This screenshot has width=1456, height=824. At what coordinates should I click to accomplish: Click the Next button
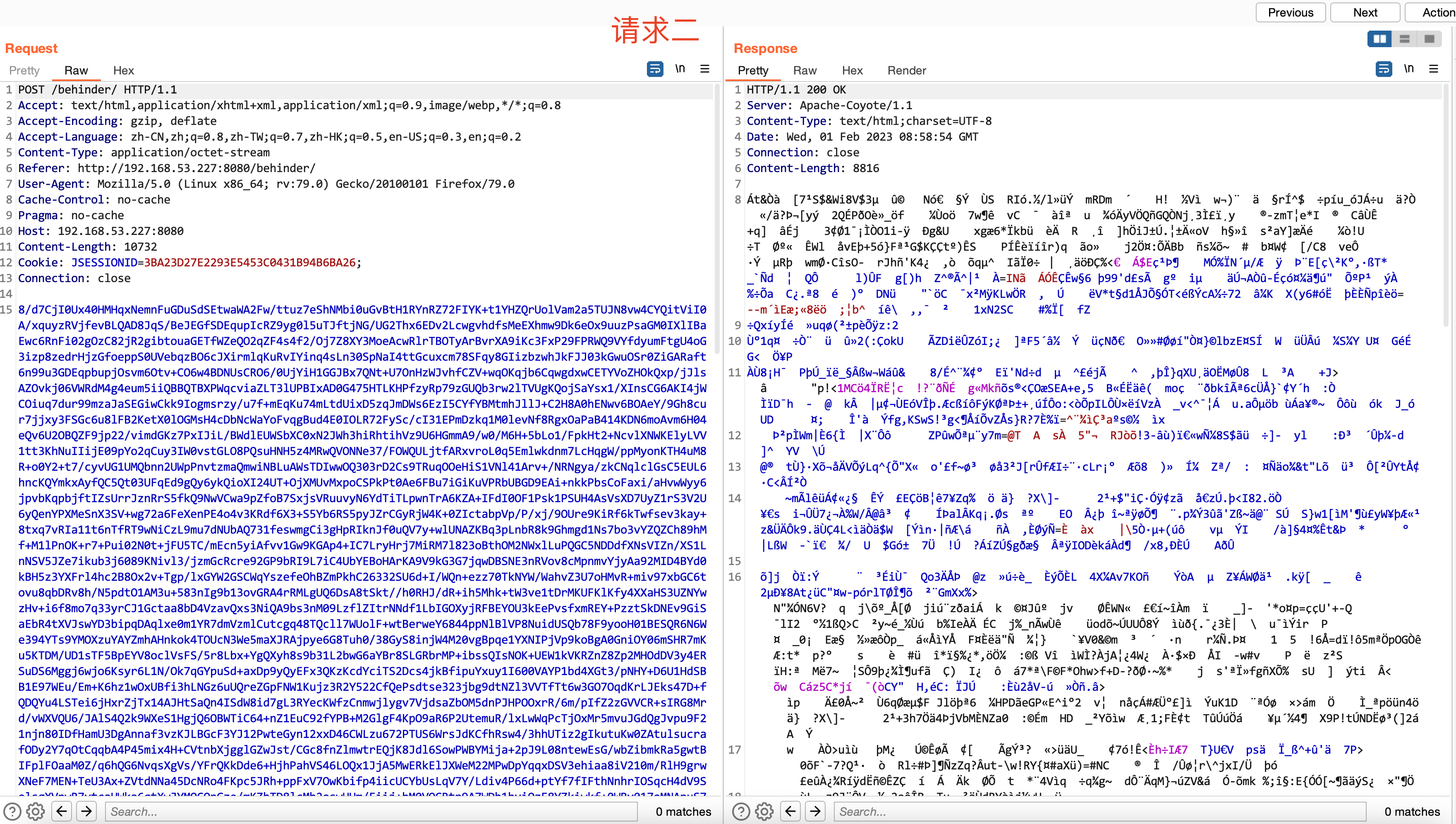coord(1365,12)
